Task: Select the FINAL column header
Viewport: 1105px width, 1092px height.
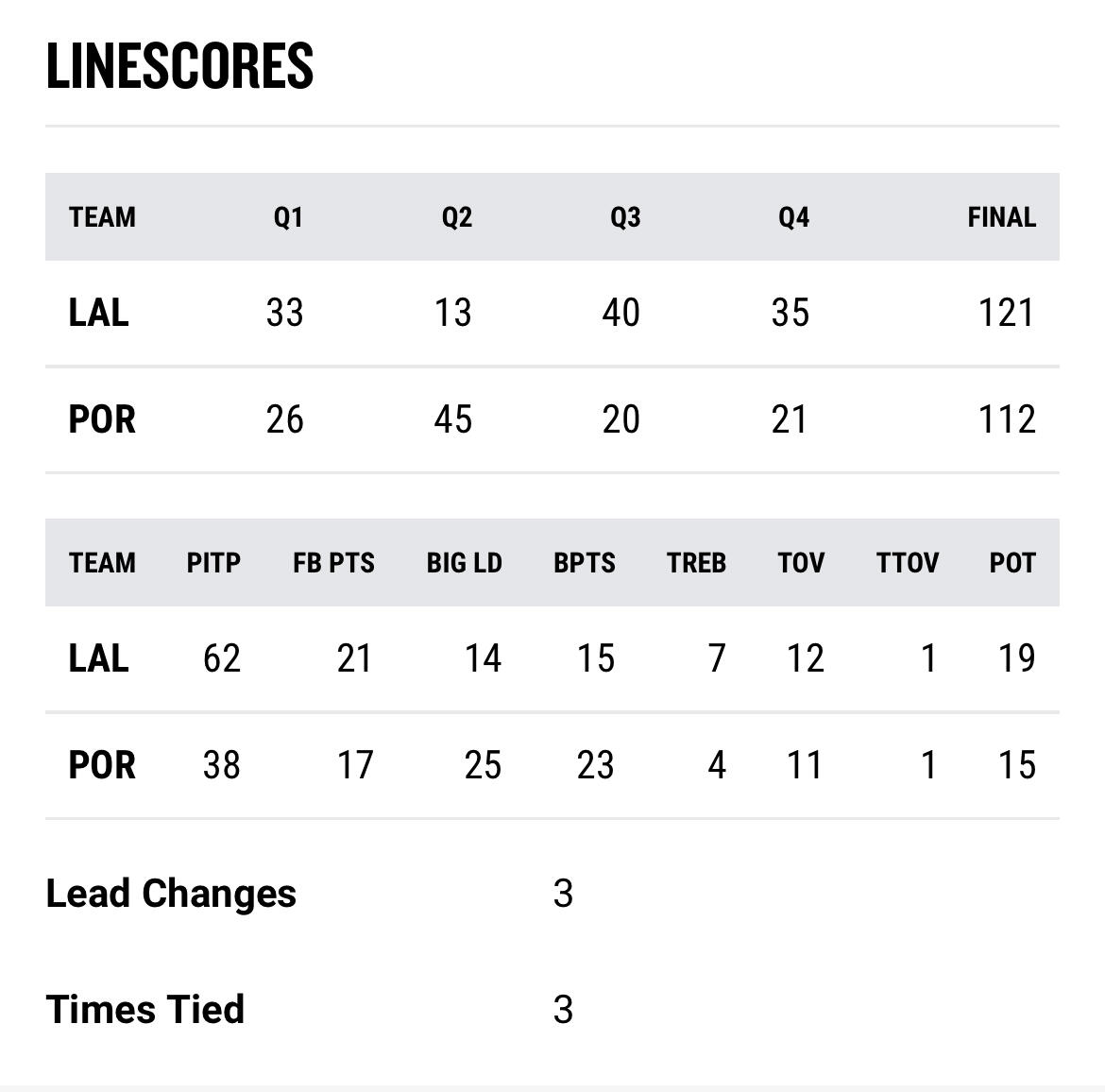Action: [1001, 217]
